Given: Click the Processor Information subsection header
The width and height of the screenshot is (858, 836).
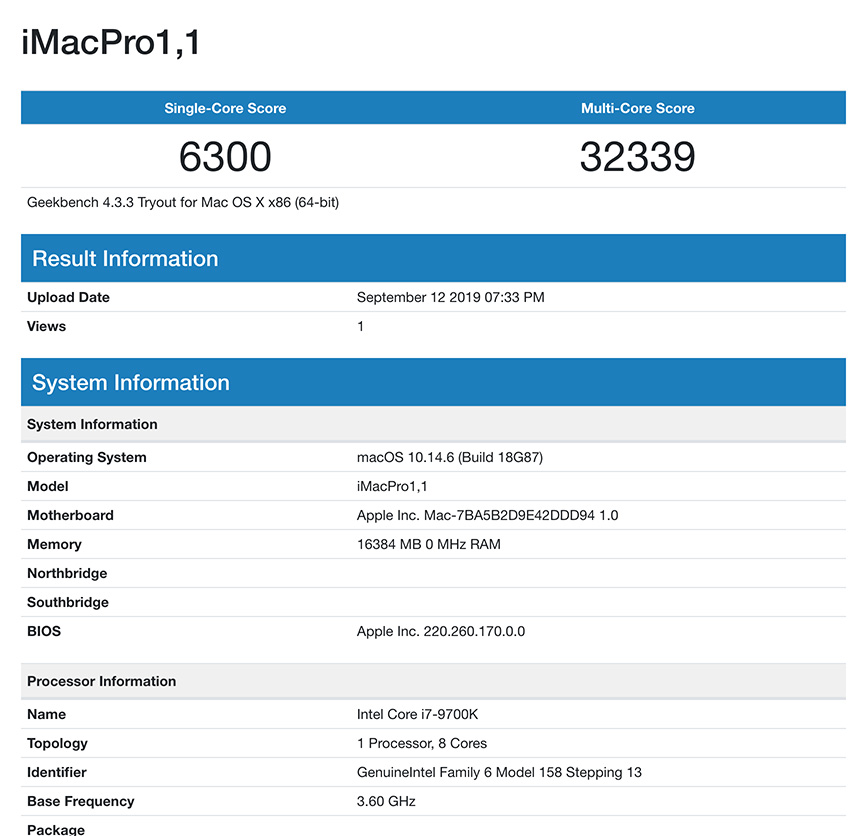Looking at the screenshot, I should (101, 681).
